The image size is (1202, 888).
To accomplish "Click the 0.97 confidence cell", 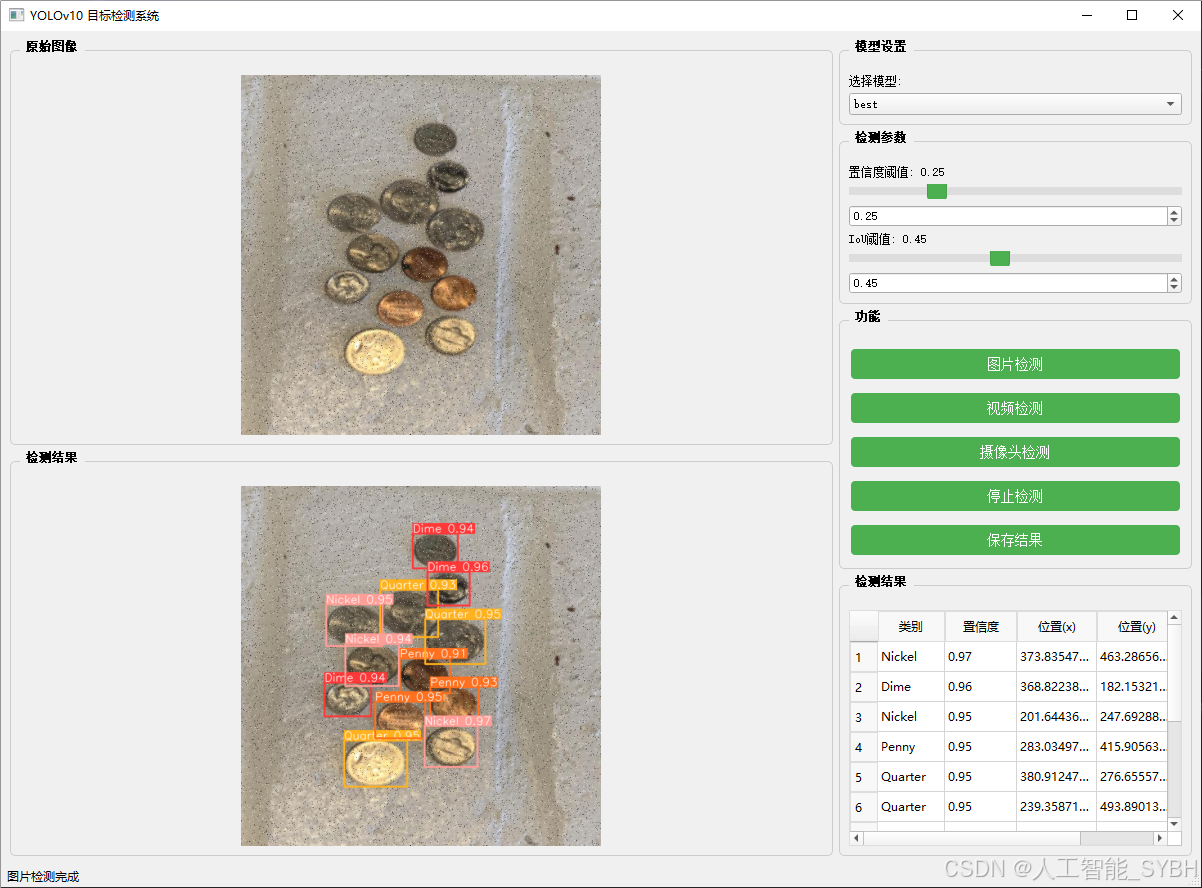I will point(981,657).
